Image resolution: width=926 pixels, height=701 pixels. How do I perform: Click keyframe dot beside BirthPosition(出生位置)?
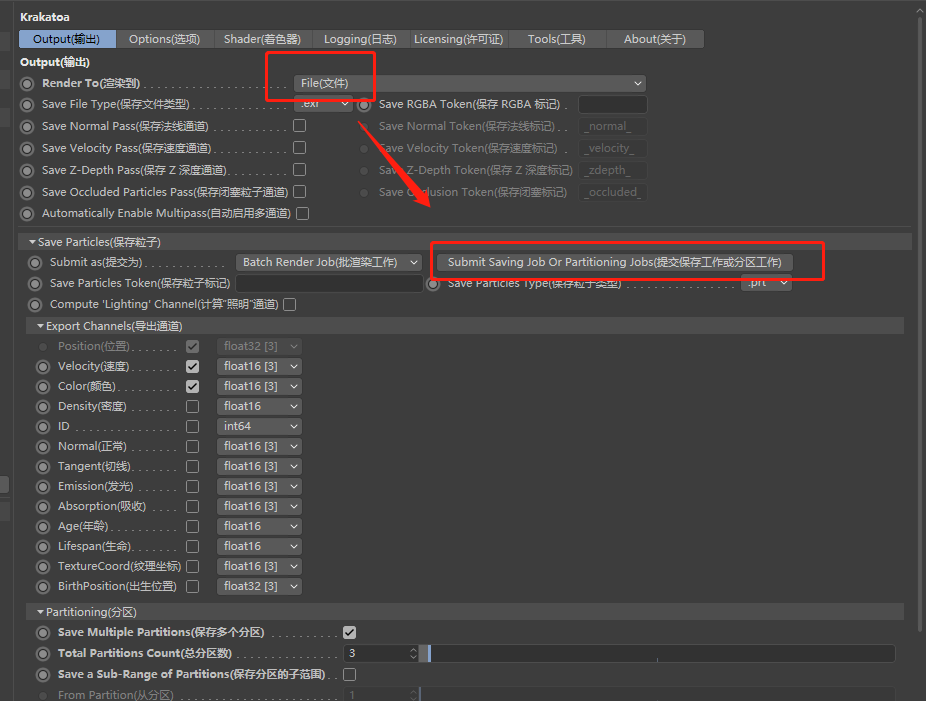pos(43,587)
